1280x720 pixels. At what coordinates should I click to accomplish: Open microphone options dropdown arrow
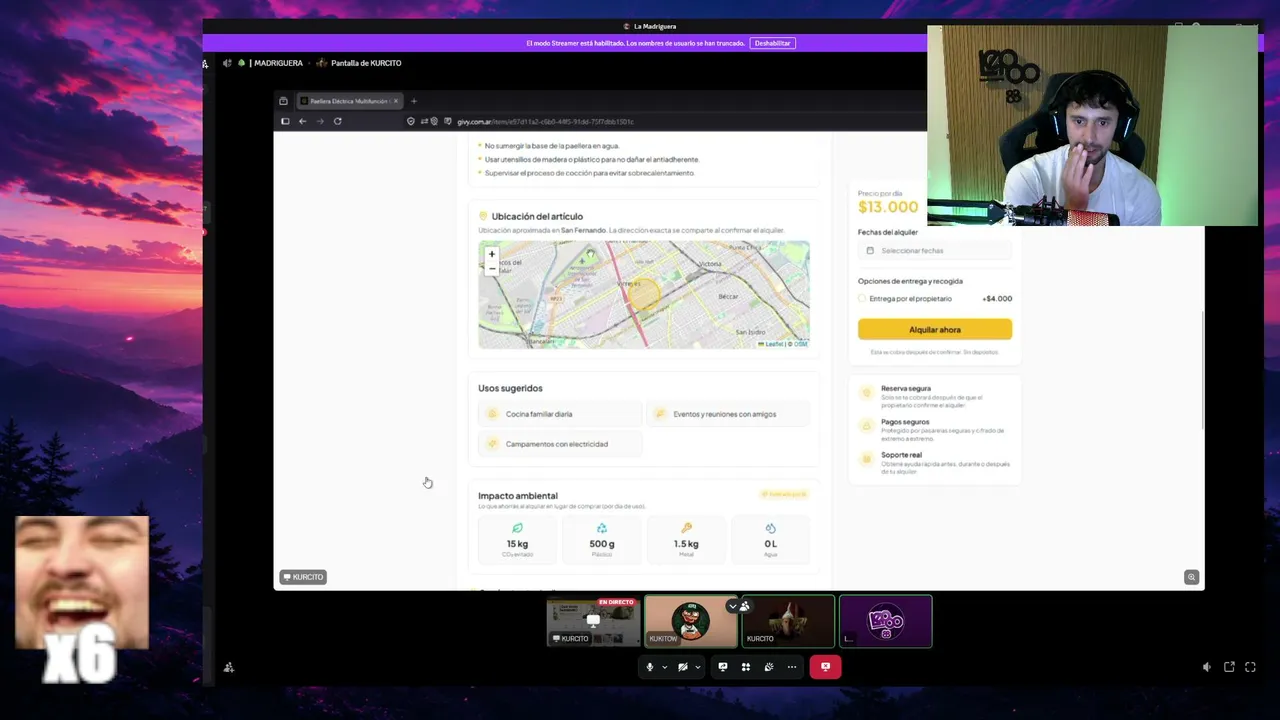(664, 667)
